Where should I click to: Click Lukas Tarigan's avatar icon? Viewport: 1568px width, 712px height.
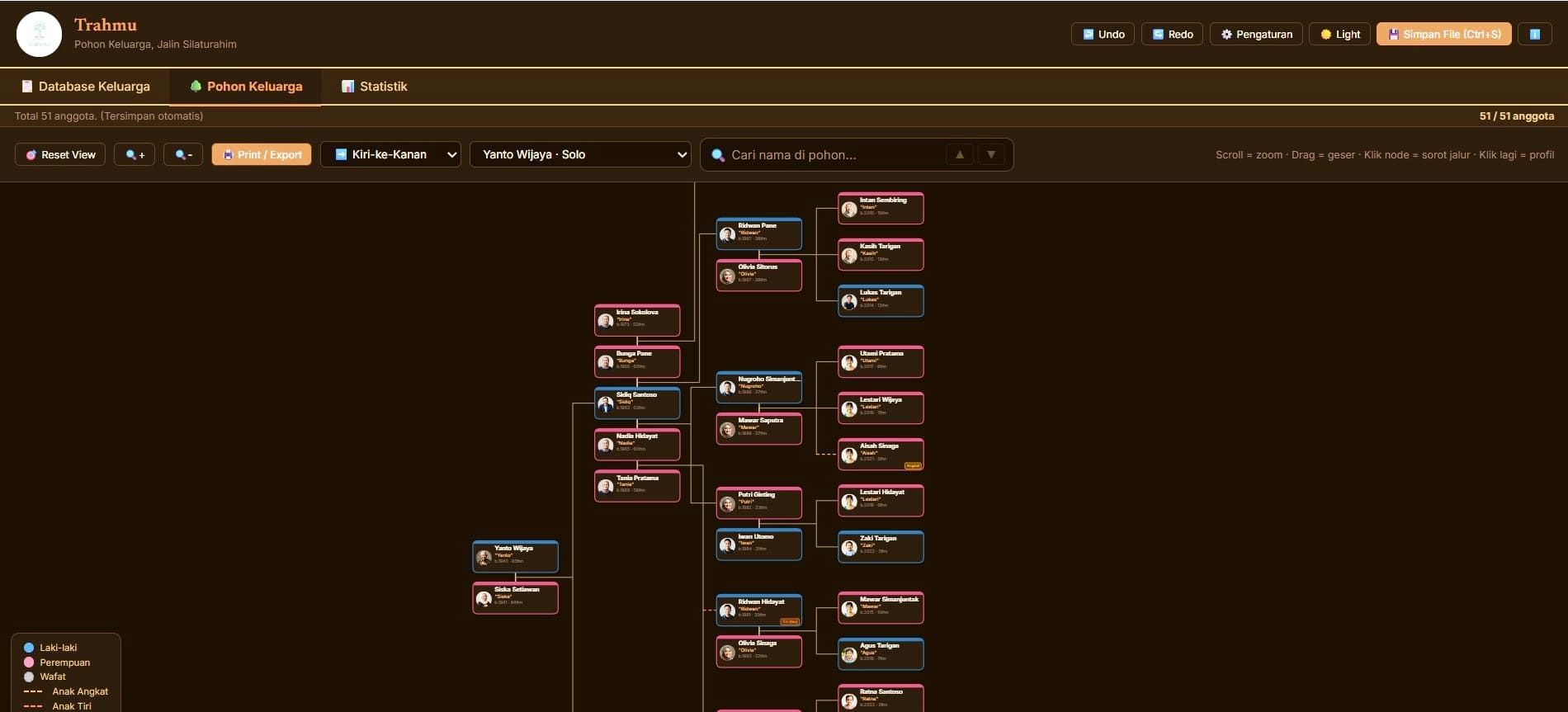pos(849,302)
